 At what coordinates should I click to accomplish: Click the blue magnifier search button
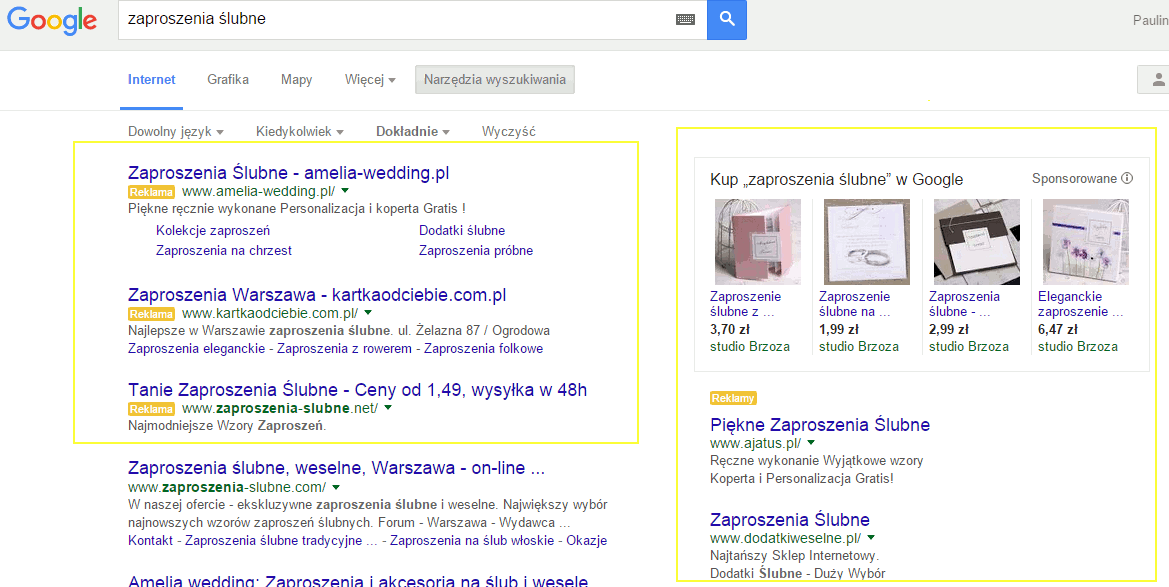(x=727, y=19)
